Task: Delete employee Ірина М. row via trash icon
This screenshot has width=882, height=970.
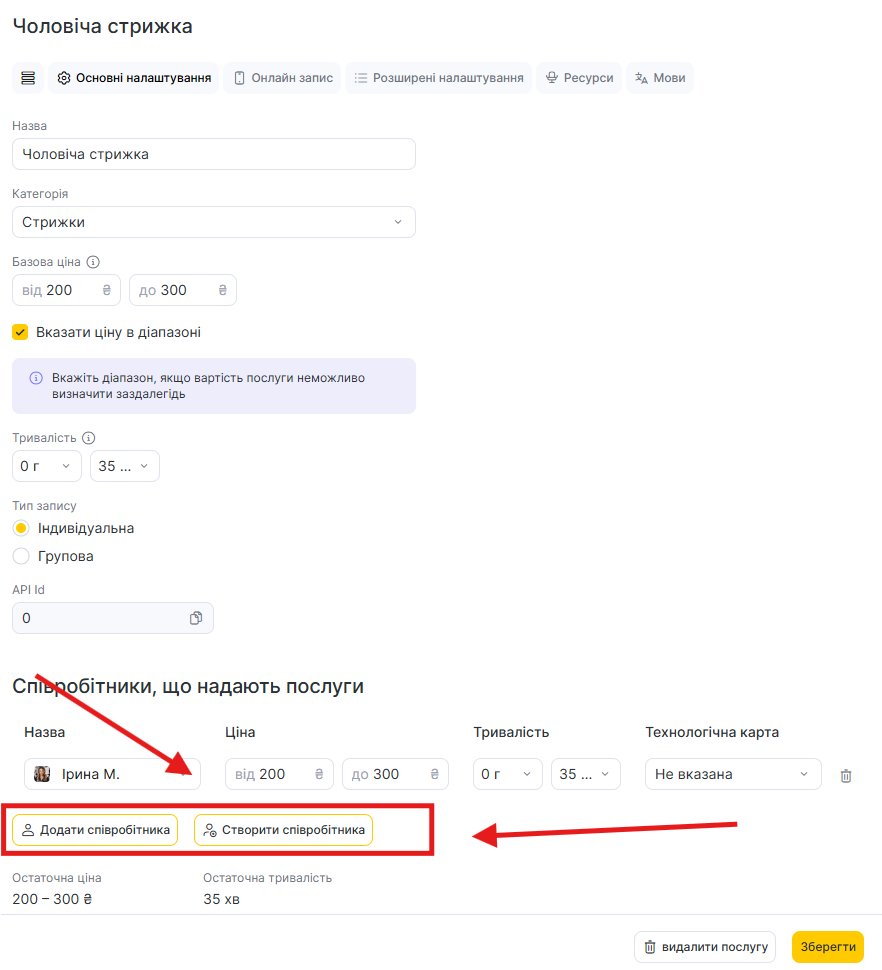Action: [x=846, y=775]
